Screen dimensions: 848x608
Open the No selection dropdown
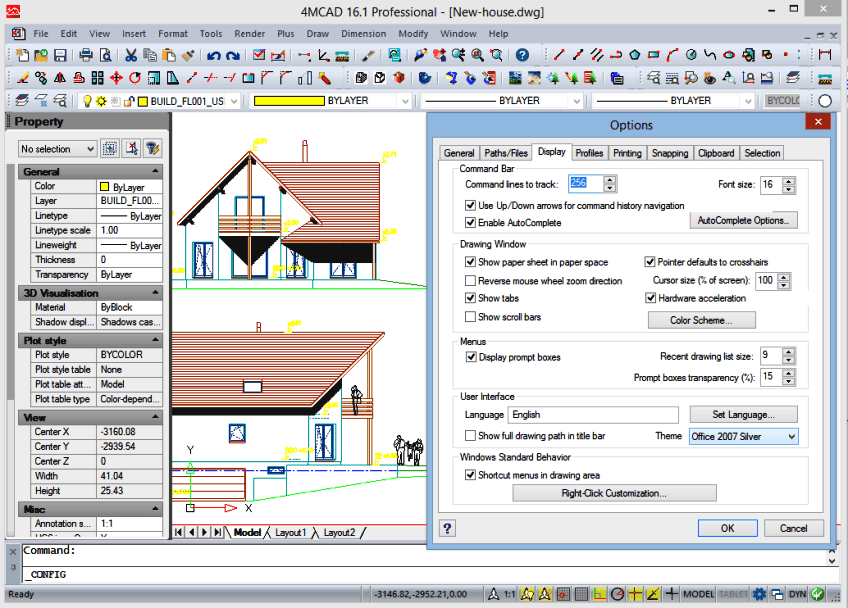pos(57,149)
